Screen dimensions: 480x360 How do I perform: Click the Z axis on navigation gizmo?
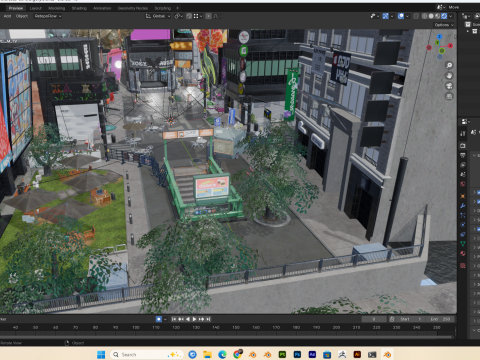coord(439,36)
